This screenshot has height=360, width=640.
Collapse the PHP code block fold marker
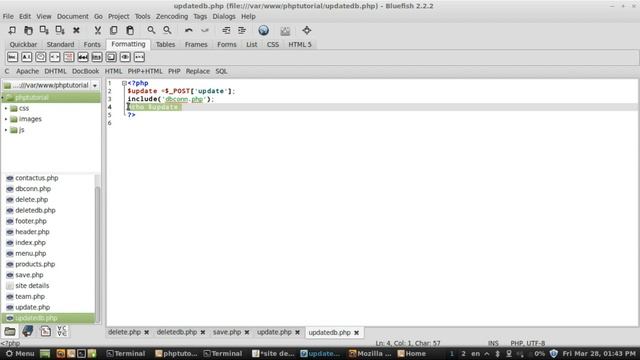coord(124,83)
